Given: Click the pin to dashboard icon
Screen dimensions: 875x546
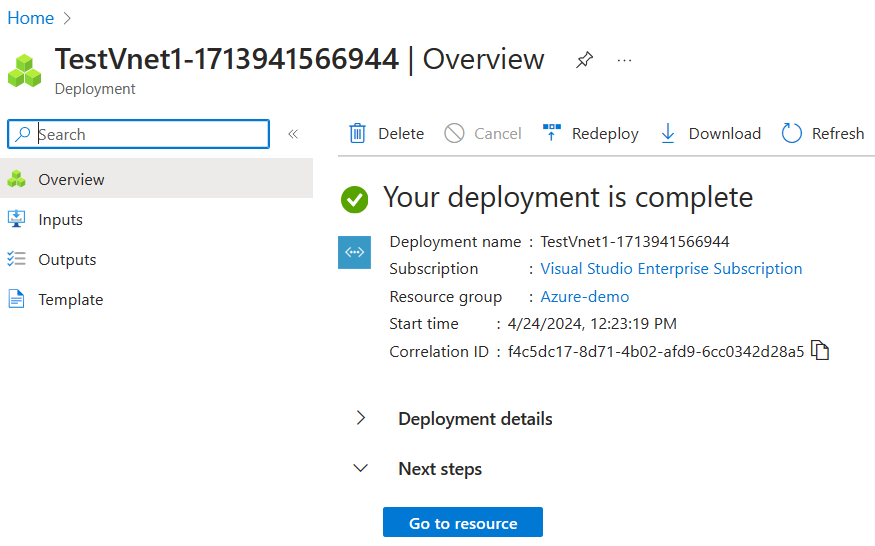Looking at the screenshot, I should (x=584, y=61).
